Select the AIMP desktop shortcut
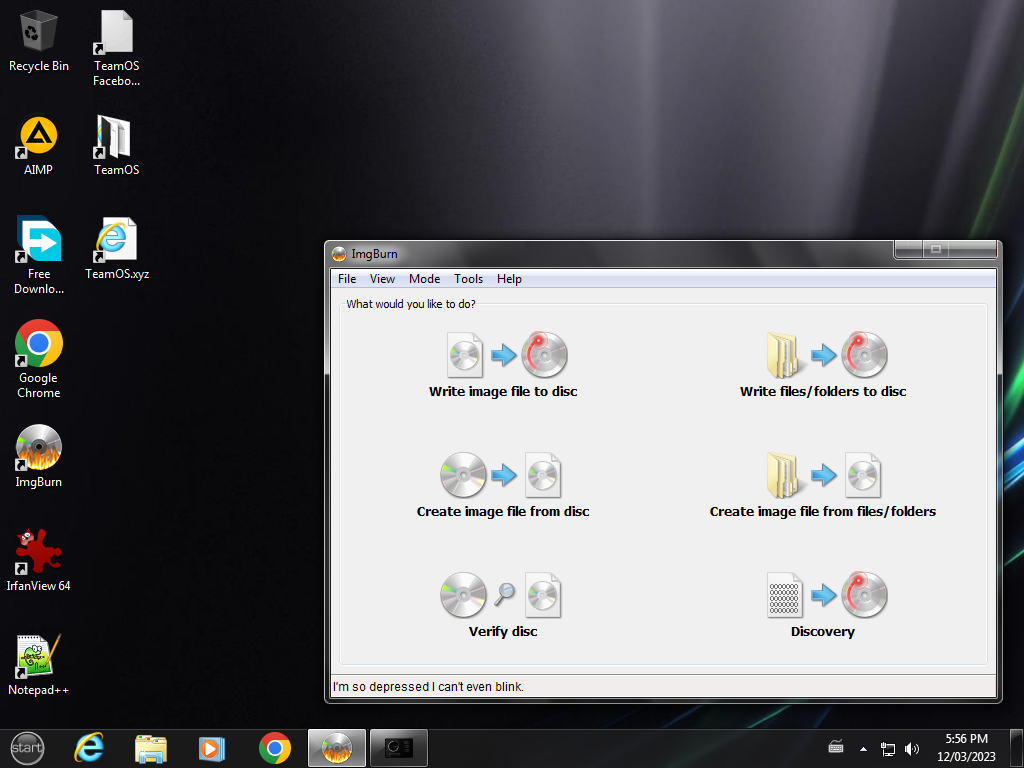The image size is (1024, 768). pyautogui.click(x=39, y=146)
